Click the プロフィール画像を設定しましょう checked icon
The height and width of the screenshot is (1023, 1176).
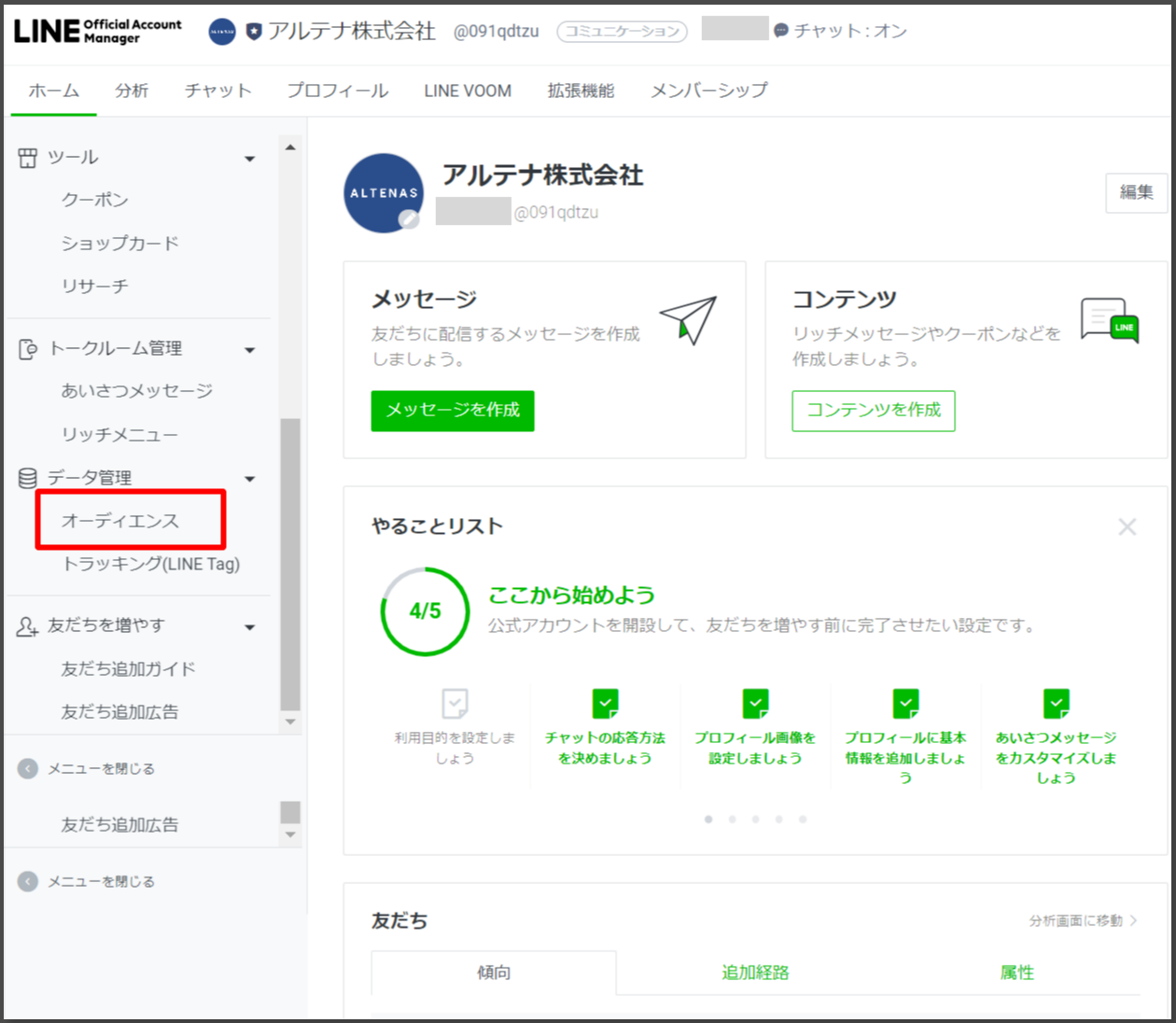click(x=756, y=703)
